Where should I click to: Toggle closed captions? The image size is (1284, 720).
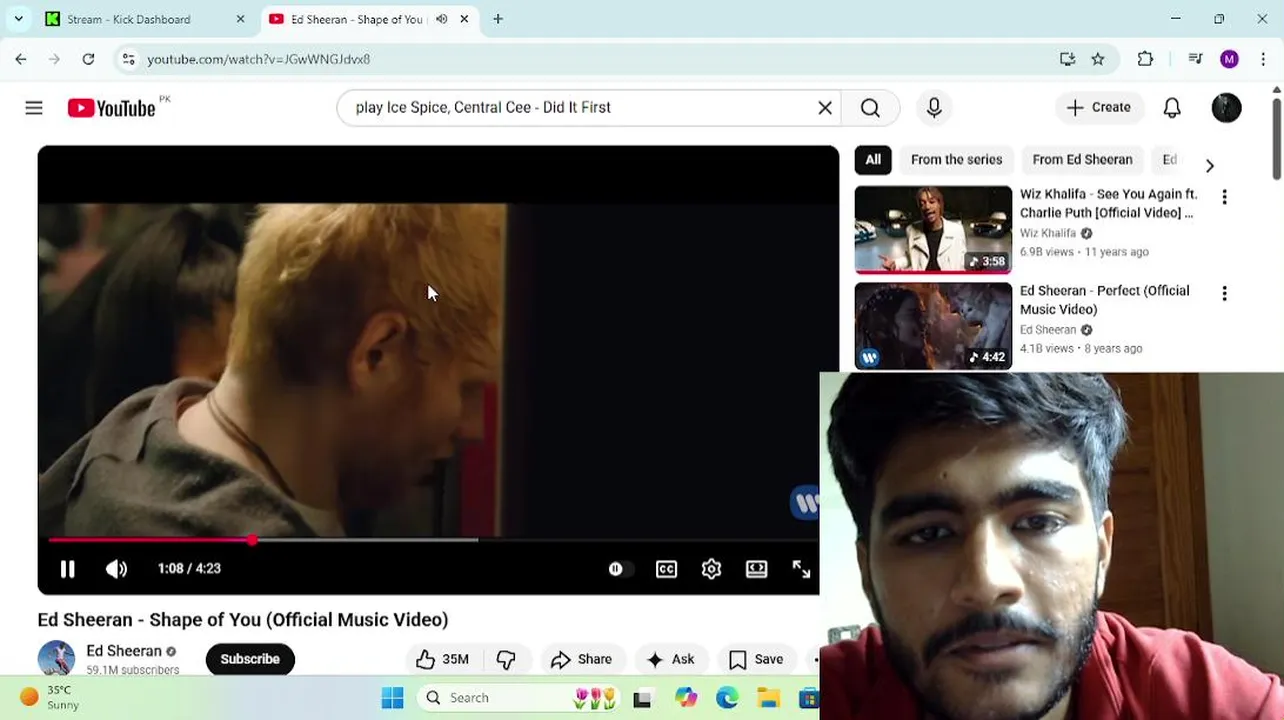coord(666,569)
